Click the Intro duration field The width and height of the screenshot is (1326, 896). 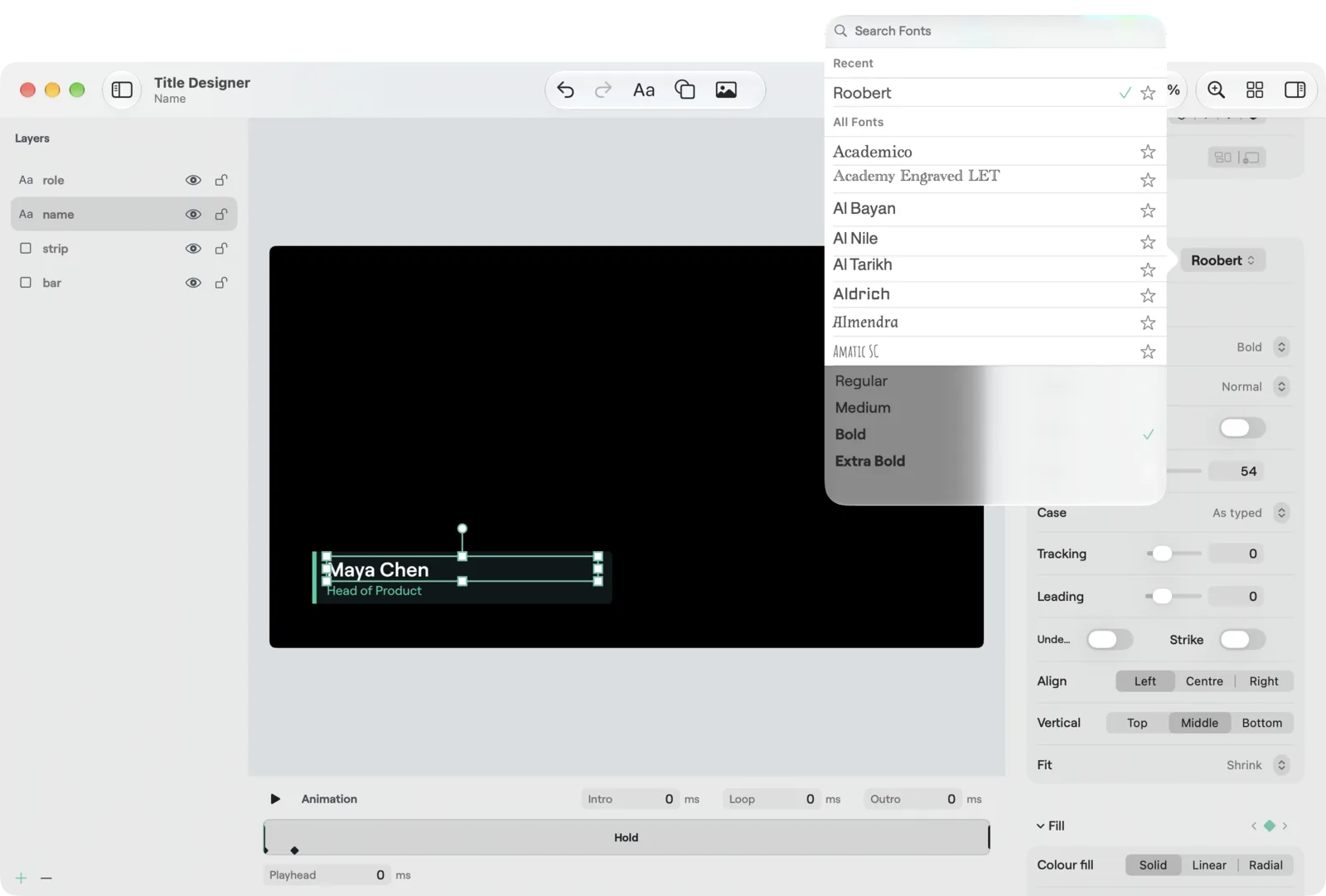(x=630, y=799)
